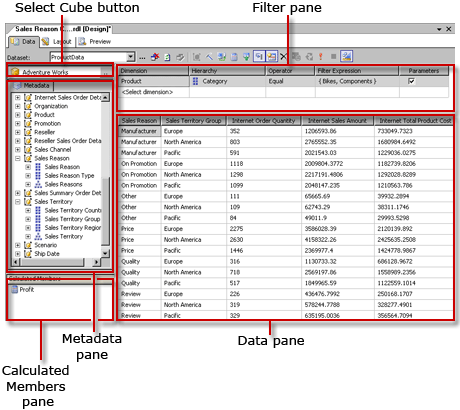This screenshot has width=460, height=410.
Task: Toggle the Show Aggregations toolbar icon
Action: [x=271, y=56]
